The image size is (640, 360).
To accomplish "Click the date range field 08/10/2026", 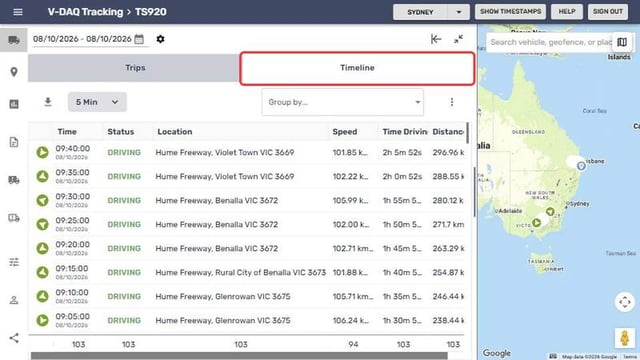I will (82, 39).
